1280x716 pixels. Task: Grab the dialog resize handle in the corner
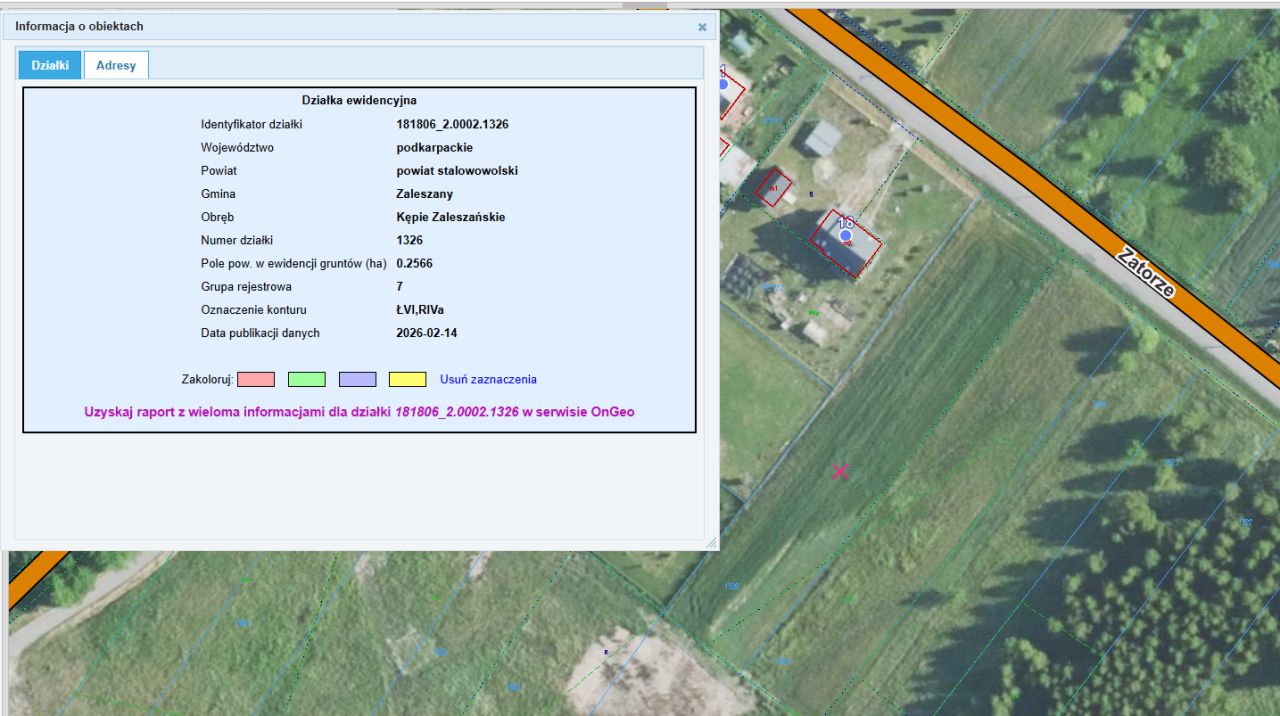tap(711, 543)
